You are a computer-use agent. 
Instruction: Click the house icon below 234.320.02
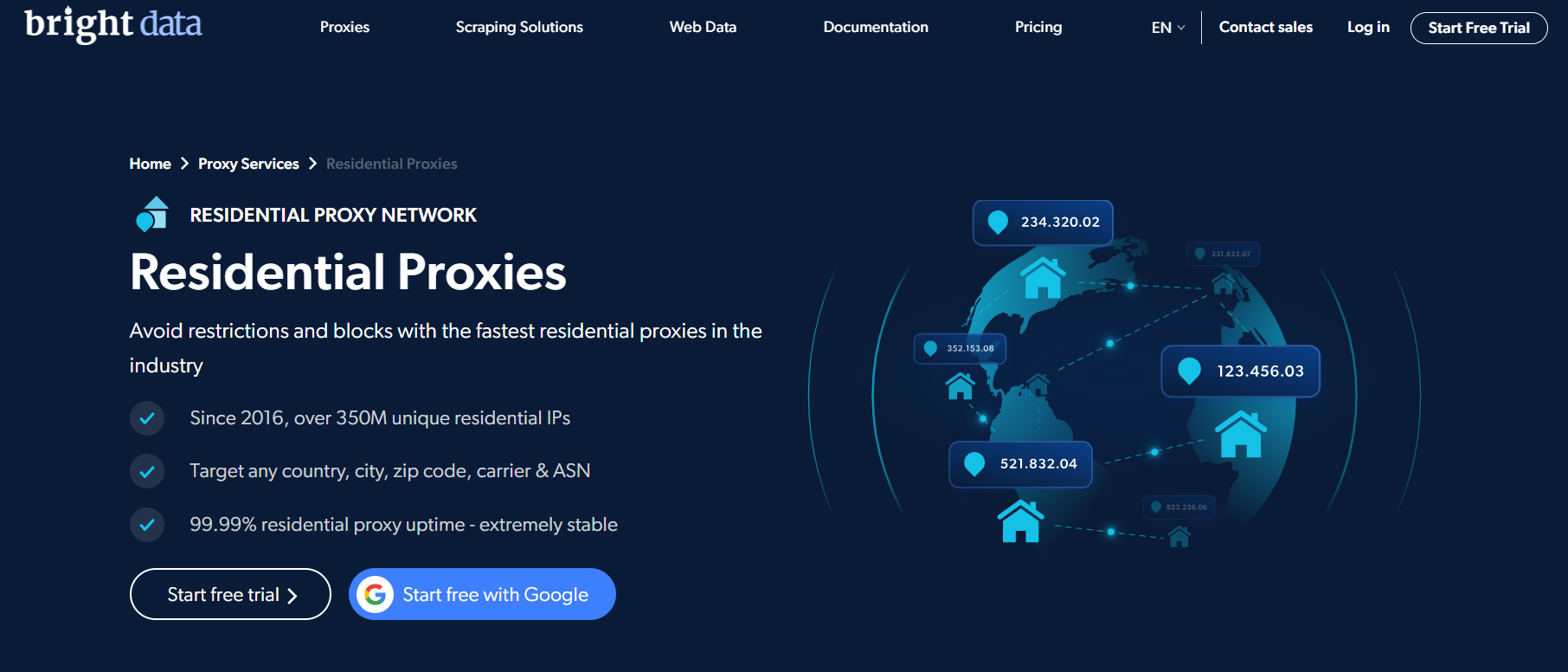(x=1044, y=277)
